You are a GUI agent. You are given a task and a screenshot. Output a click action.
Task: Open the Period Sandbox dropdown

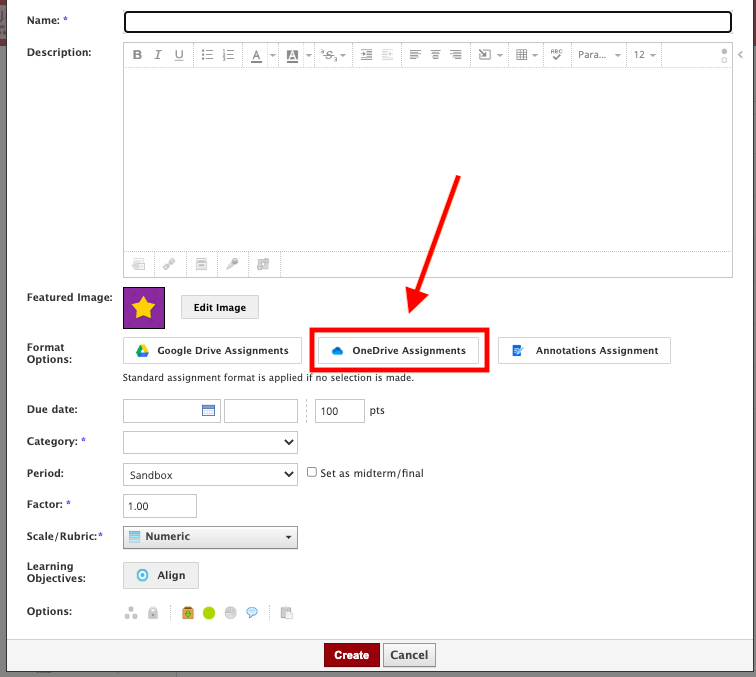(210, 474)
